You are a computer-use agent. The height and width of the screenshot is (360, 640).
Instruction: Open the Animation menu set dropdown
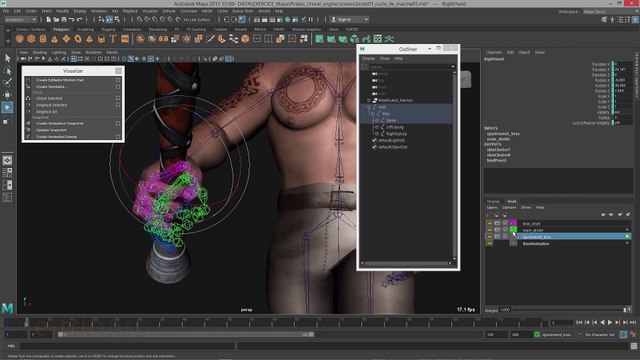[x=20, y=19]
